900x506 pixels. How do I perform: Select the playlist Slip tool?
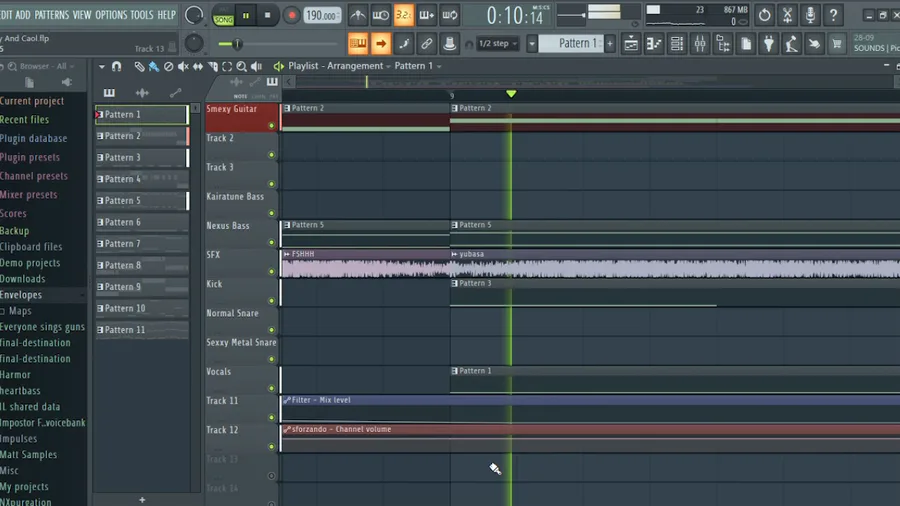point(198,67)
